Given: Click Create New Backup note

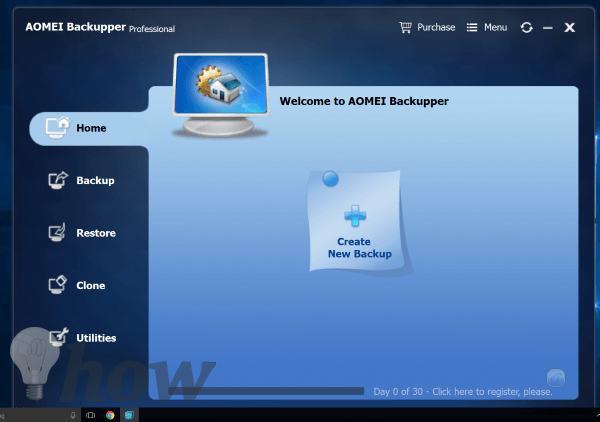Looking at the screenshot, I should click(x=356, y=221).
